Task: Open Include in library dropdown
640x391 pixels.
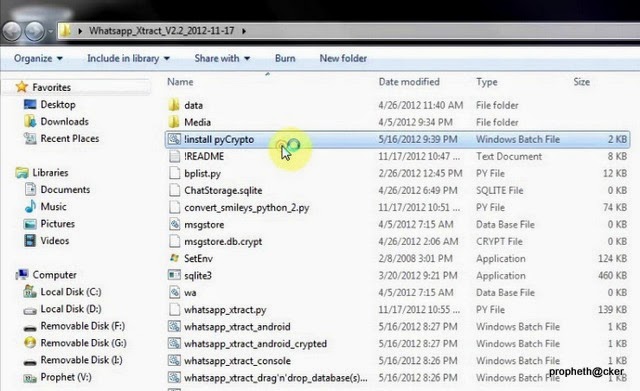Action: pyautogui.click(x=128, y=58)
